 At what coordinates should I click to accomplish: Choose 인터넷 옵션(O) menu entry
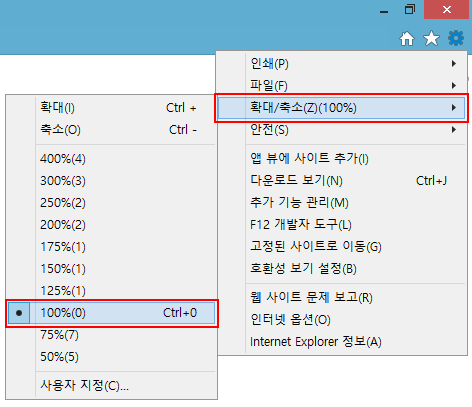341,320
